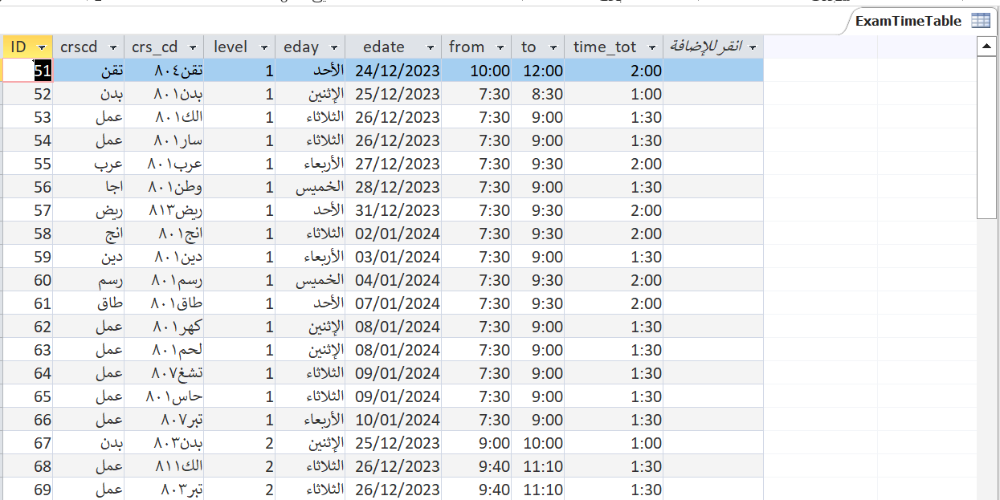Screen dimensions: 1000x500
Task: Click the crscd cell اجا in row 56
Action: click(x=89, y=187)
